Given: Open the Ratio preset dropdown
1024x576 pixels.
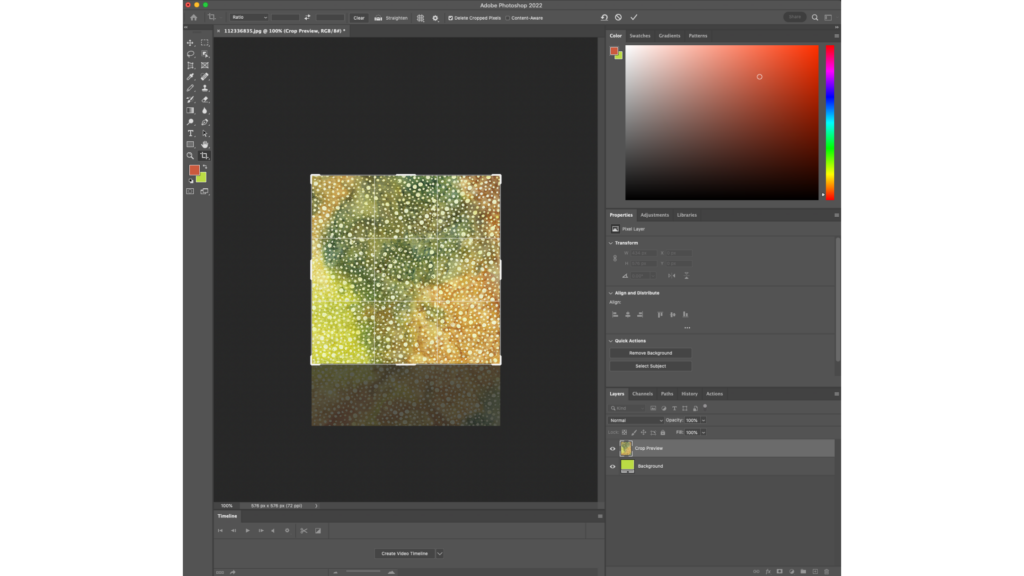Looking at the screenshot, I should [249, 17].
